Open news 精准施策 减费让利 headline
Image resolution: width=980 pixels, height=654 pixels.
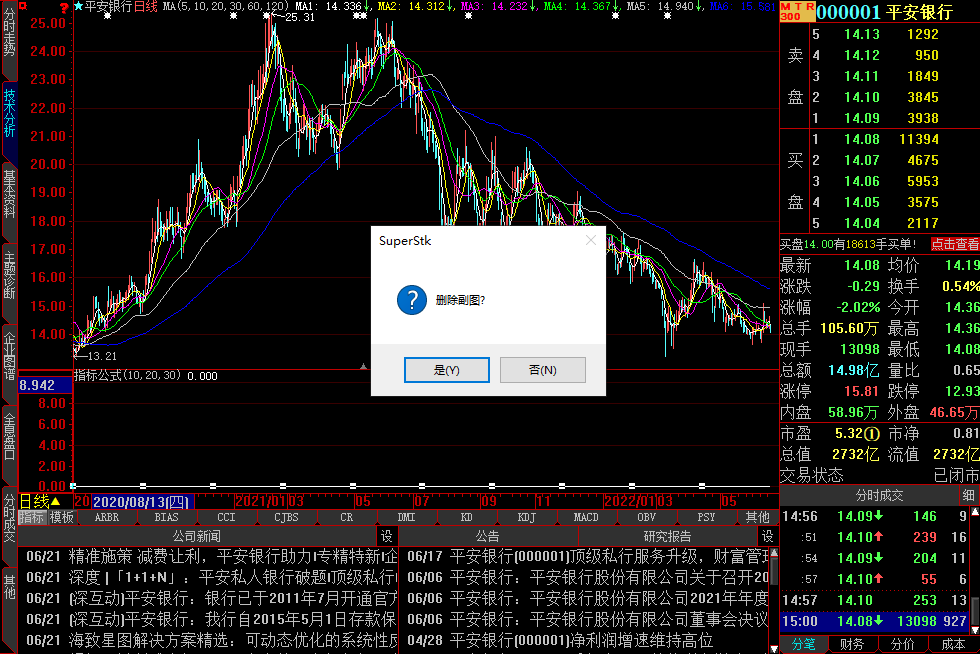(212, 556)
